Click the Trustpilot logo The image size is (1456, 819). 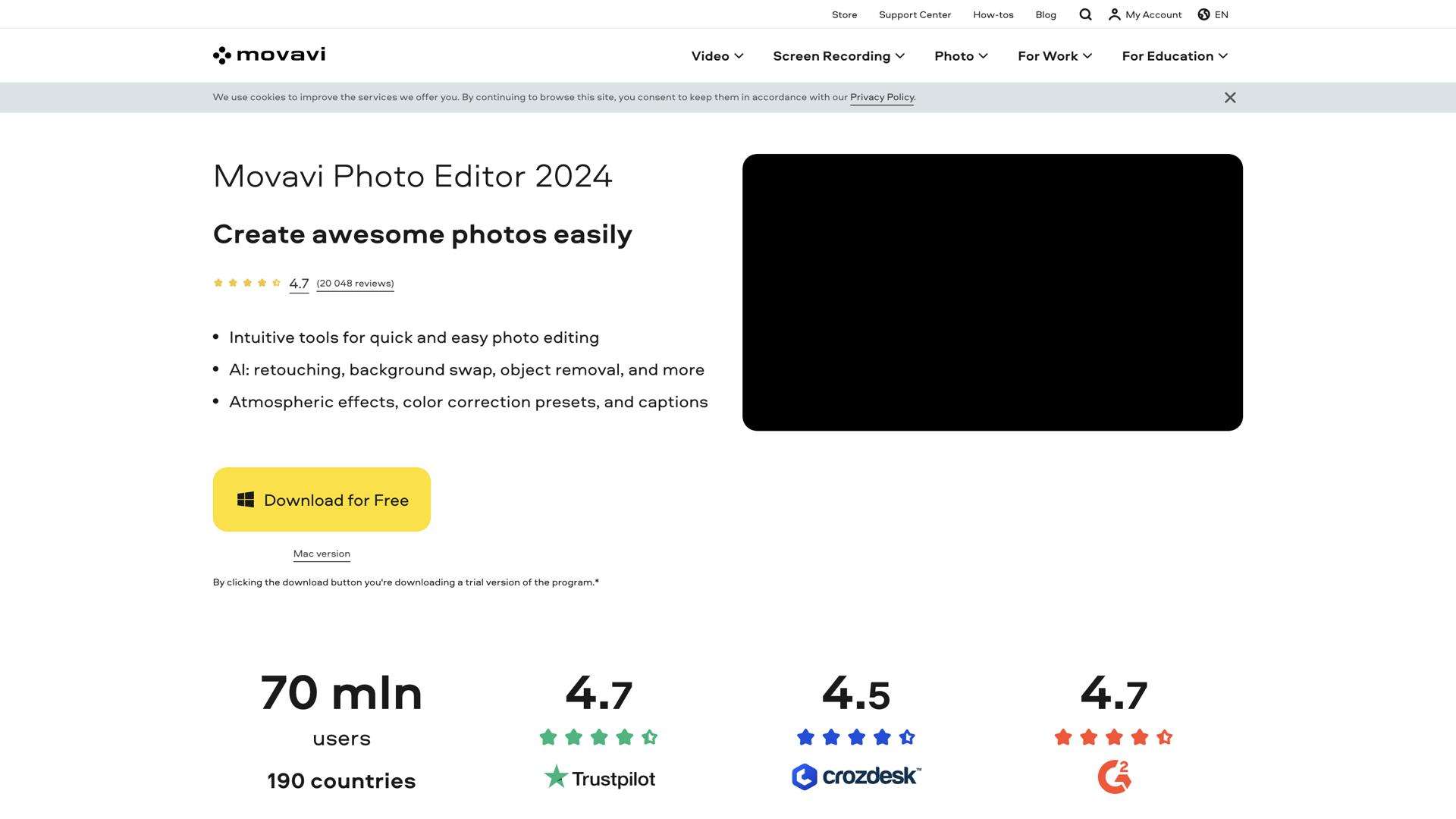tap(599, 777)
